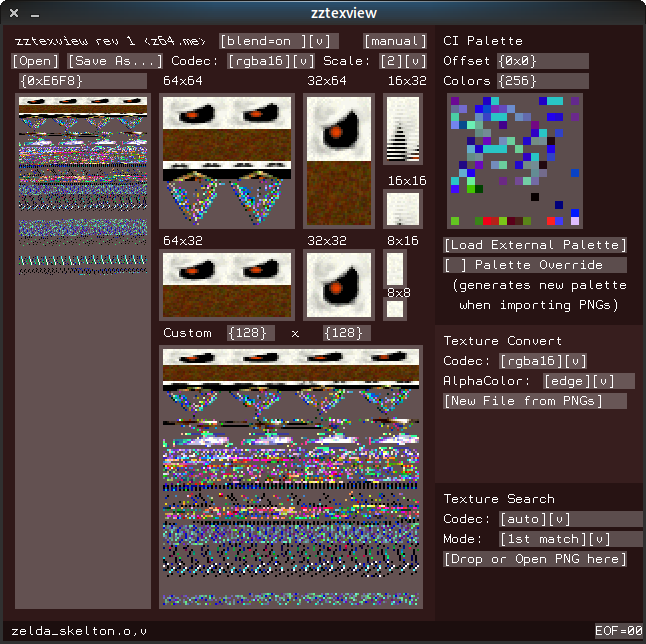Click [Load External Palette] button

pyautogui.click(x=535, y=245)
